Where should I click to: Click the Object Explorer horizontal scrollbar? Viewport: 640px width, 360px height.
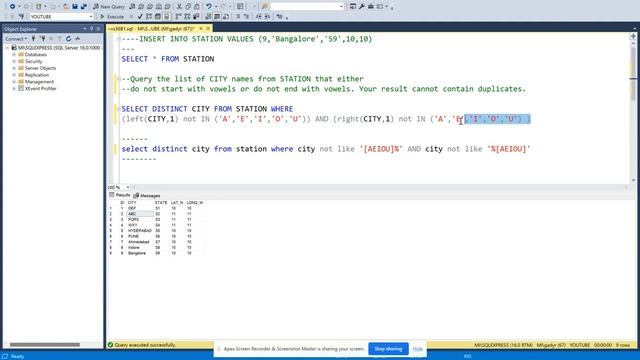[x=45, y=345]
